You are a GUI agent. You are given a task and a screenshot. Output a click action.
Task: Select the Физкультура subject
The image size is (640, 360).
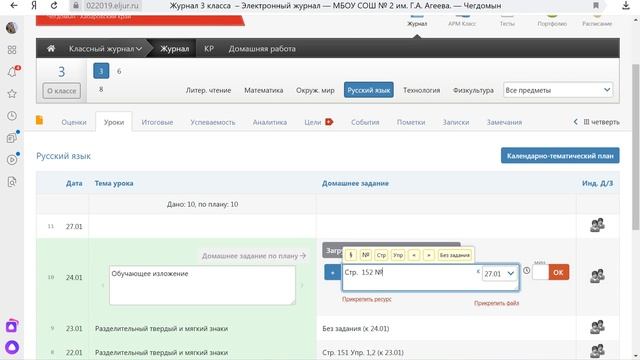[x=473, y=90]
